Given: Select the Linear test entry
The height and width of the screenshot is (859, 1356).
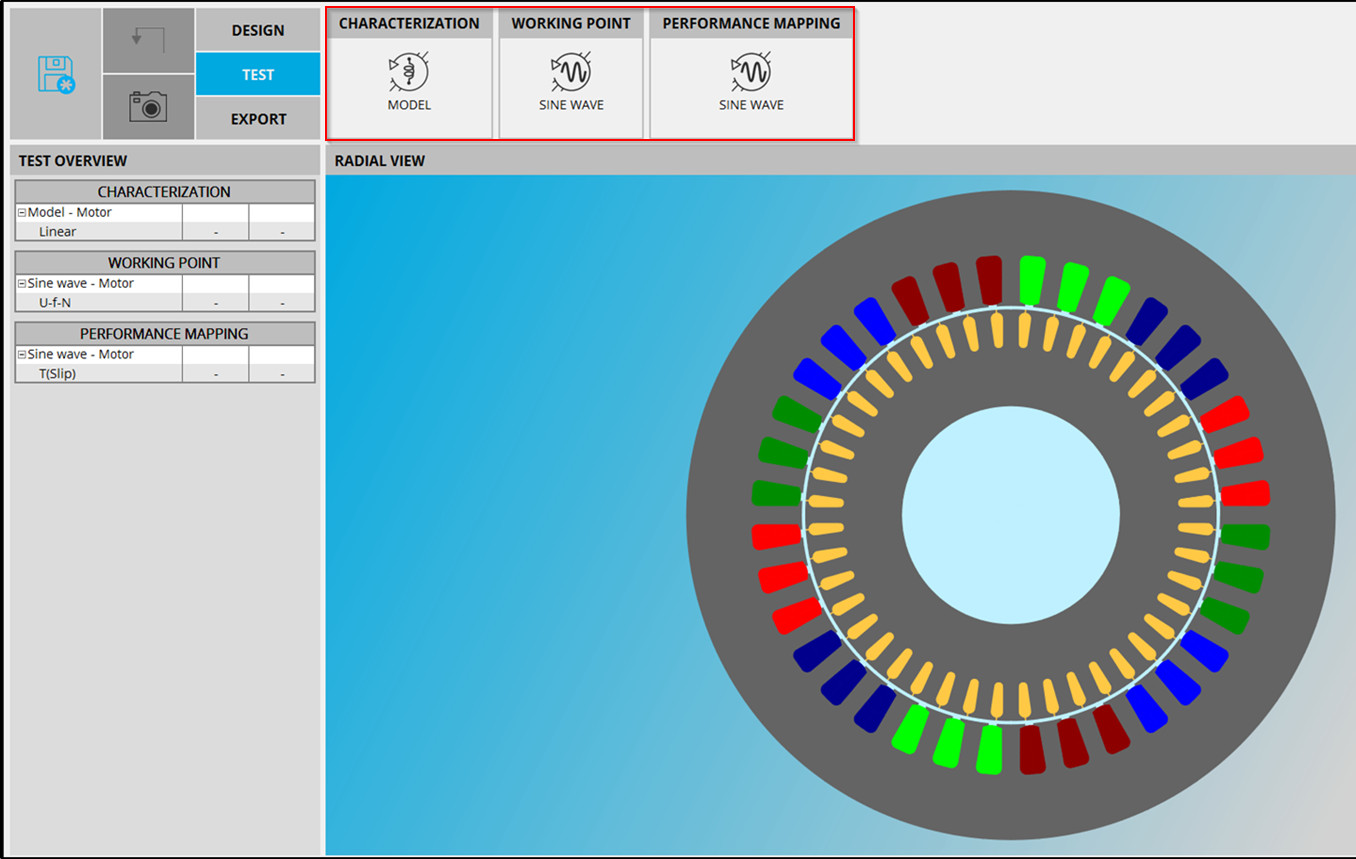Looking at the screenshot, I should coord(58,232).
